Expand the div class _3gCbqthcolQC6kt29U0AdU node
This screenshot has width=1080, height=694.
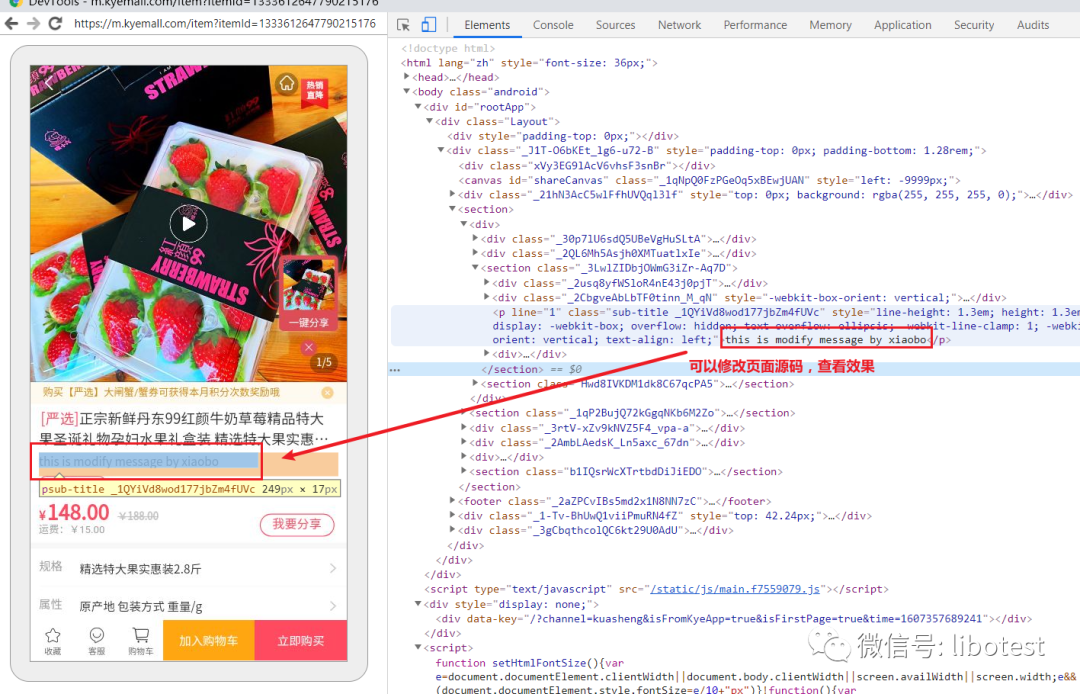pyautogui.click(x=453, y=530)
